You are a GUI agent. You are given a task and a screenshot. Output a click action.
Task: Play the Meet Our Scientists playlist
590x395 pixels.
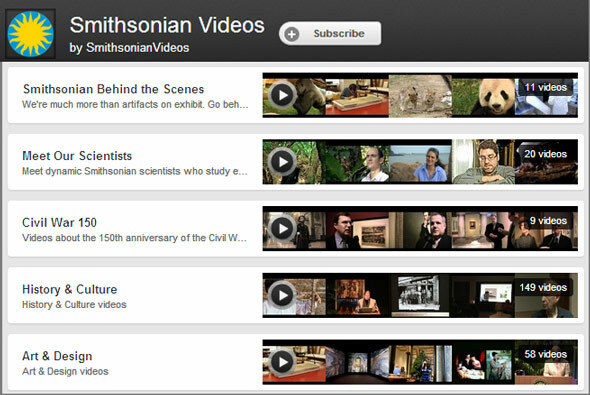pyautogui.click(x=282, y=162)
